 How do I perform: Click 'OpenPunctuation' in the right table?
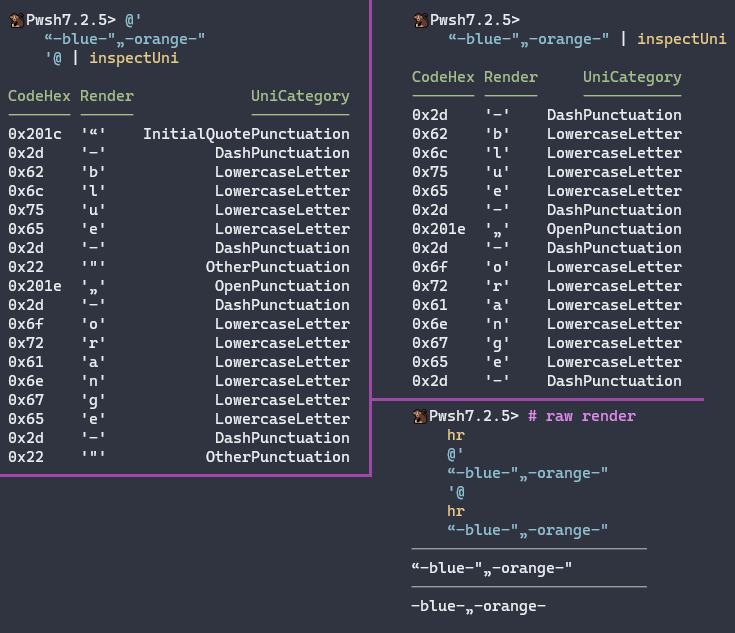(614, 229)
